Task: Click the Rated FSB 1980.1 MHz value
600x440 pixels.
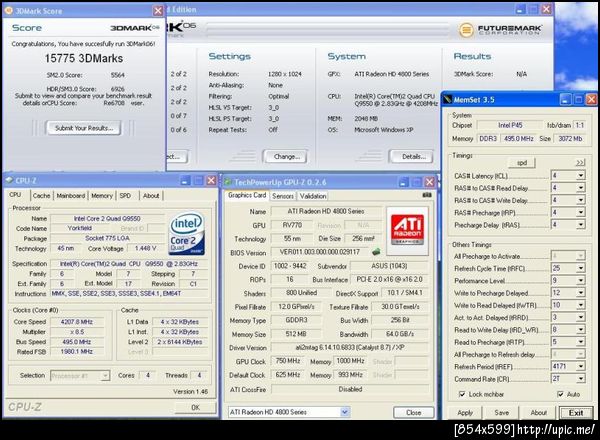Action: 77,352
